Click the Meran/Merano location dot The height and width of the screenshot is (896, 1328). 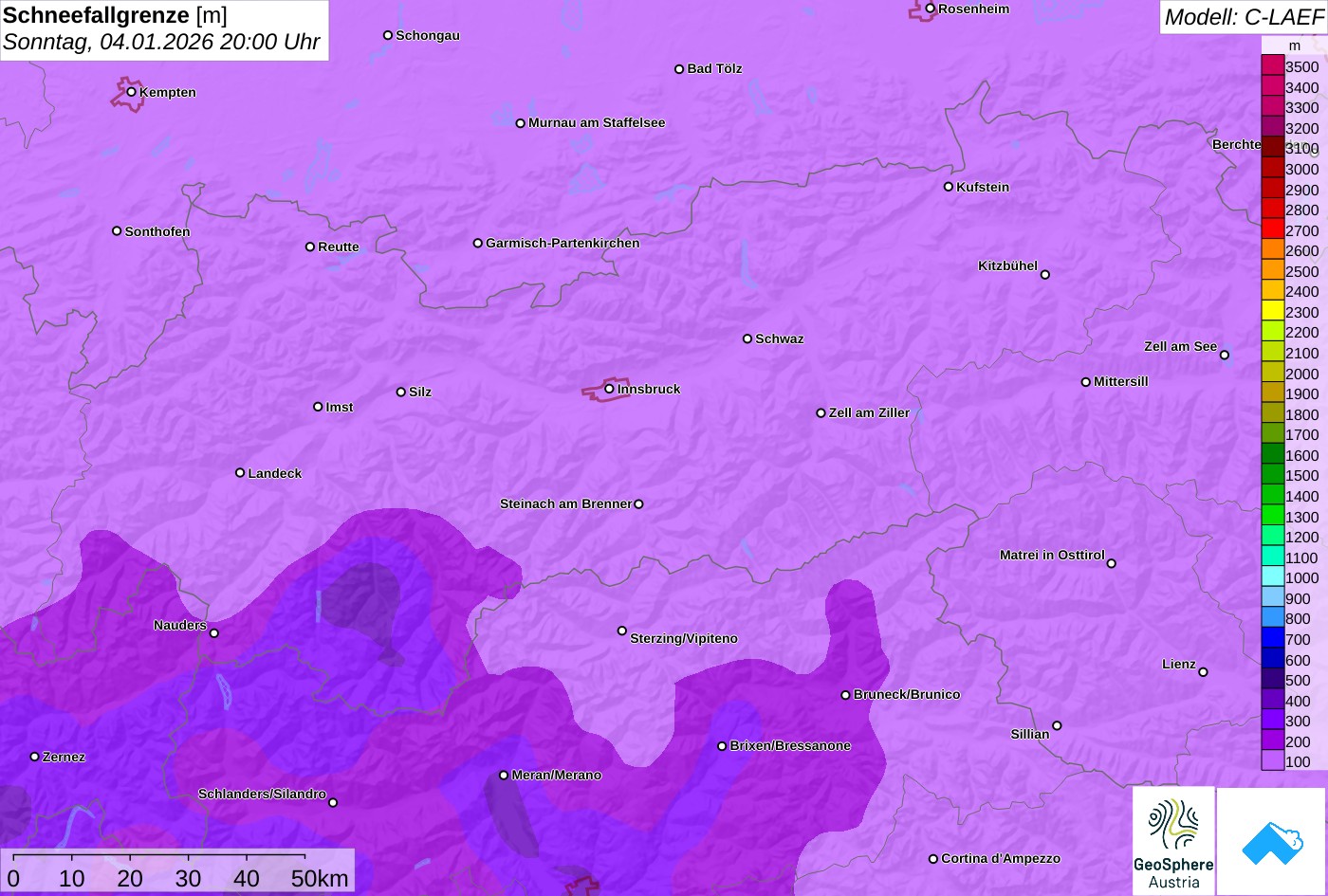[x=504, y=776]
